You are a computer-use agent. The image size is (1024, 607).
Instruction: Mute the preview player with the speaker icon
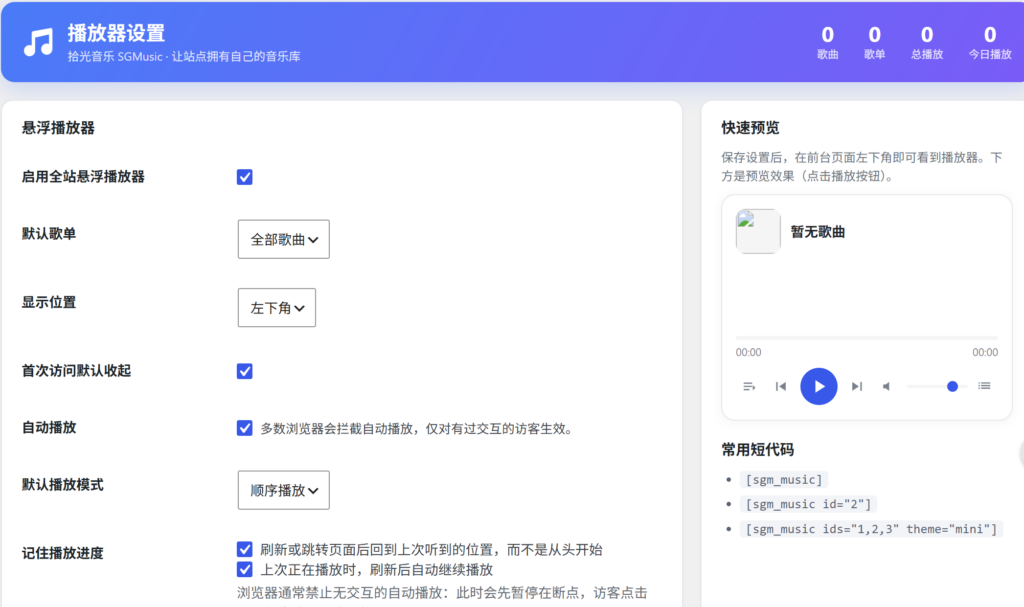(886, 386)
